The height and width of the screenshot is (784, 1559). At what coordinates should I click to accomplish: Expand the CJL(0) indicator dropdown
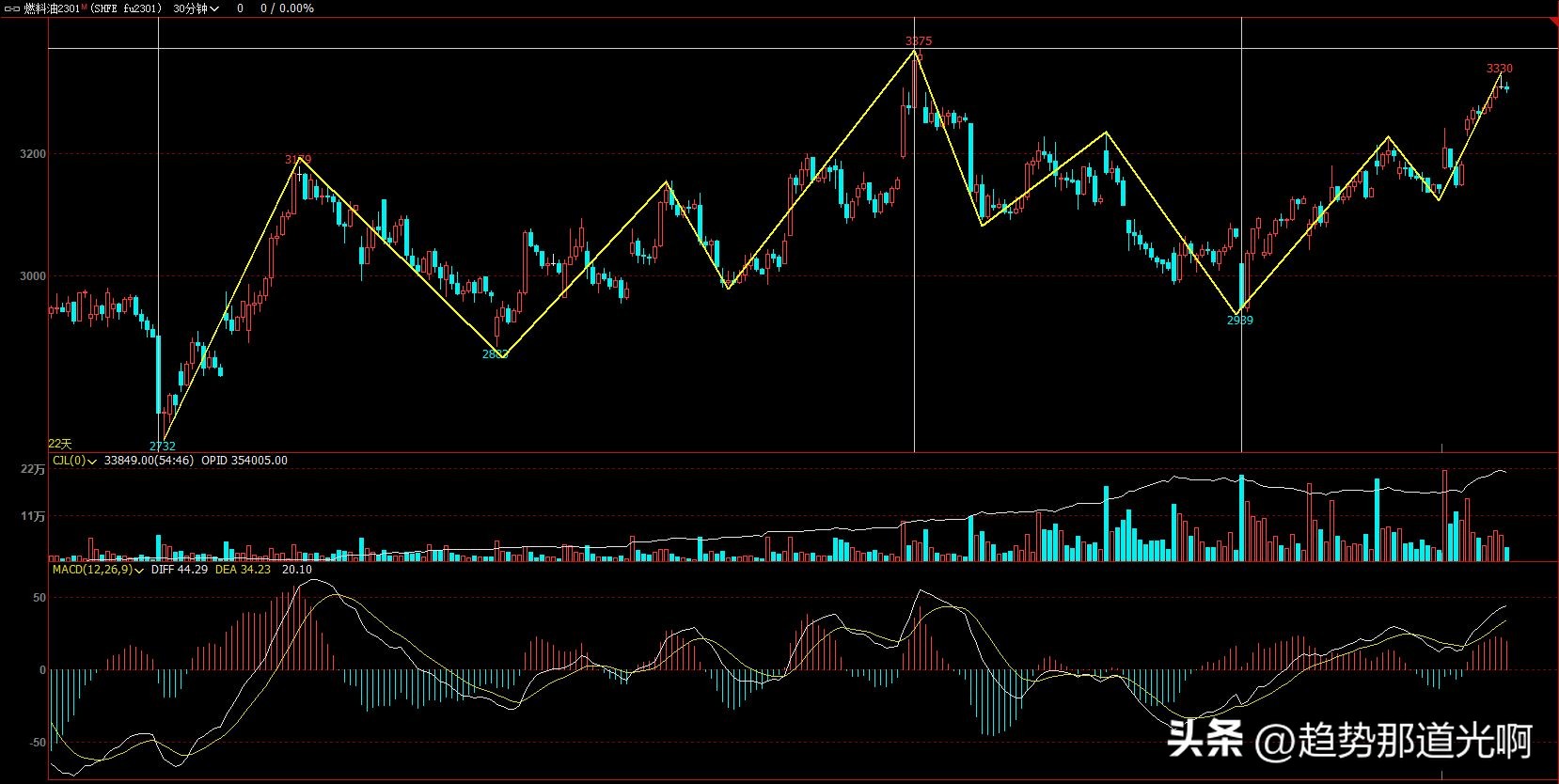75,461
